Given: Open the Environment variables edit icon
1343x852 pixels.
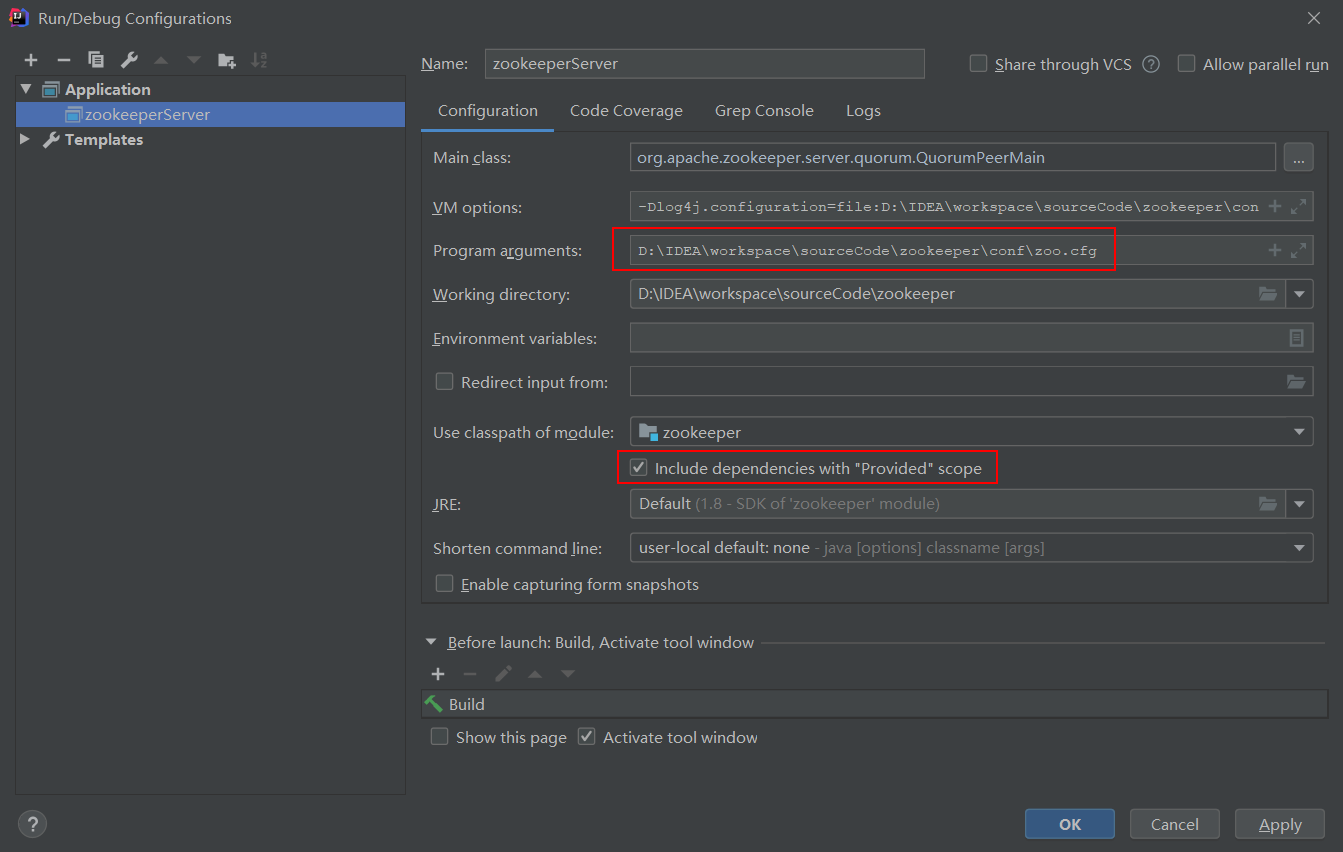Looking at the screenshot, I should click(x=1296, y=338).
